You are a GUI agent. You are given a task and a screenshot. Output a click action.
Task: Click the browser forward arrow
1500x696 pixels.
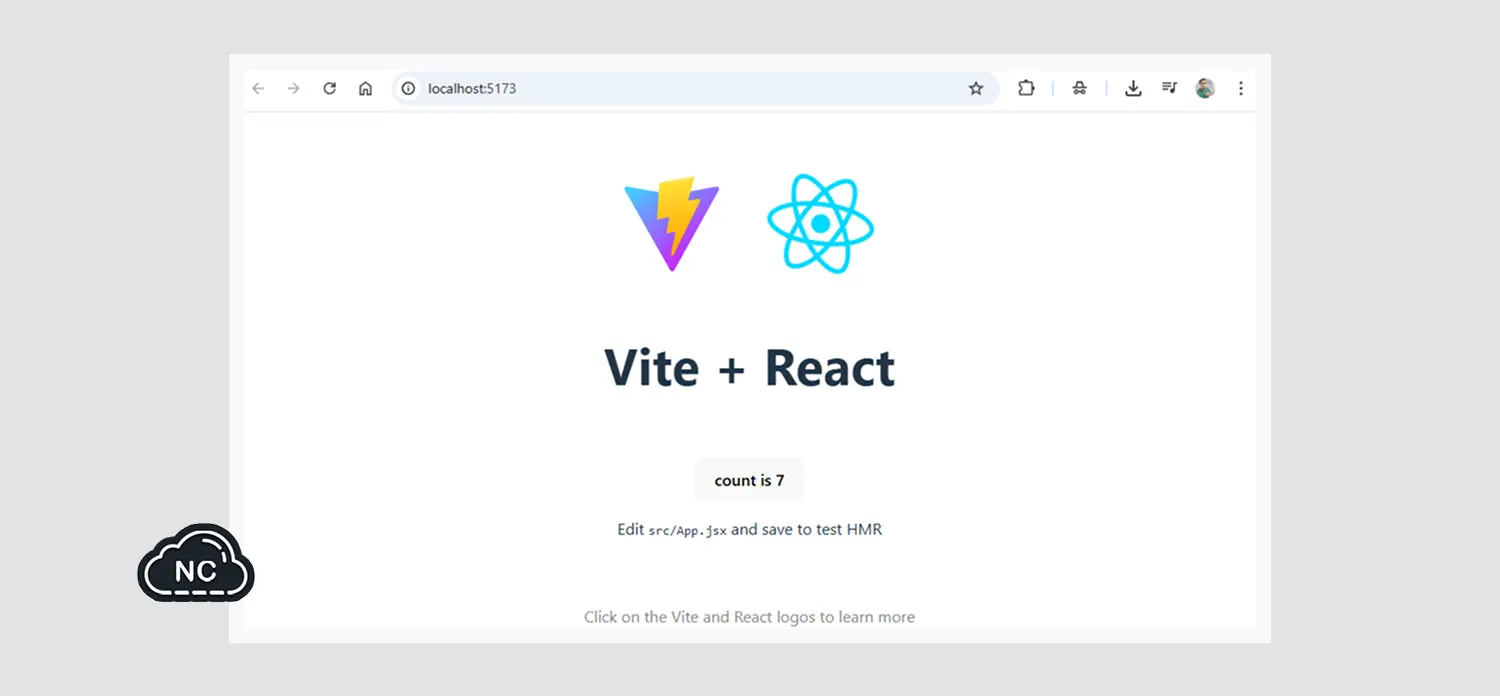click(x=293, y=89)
